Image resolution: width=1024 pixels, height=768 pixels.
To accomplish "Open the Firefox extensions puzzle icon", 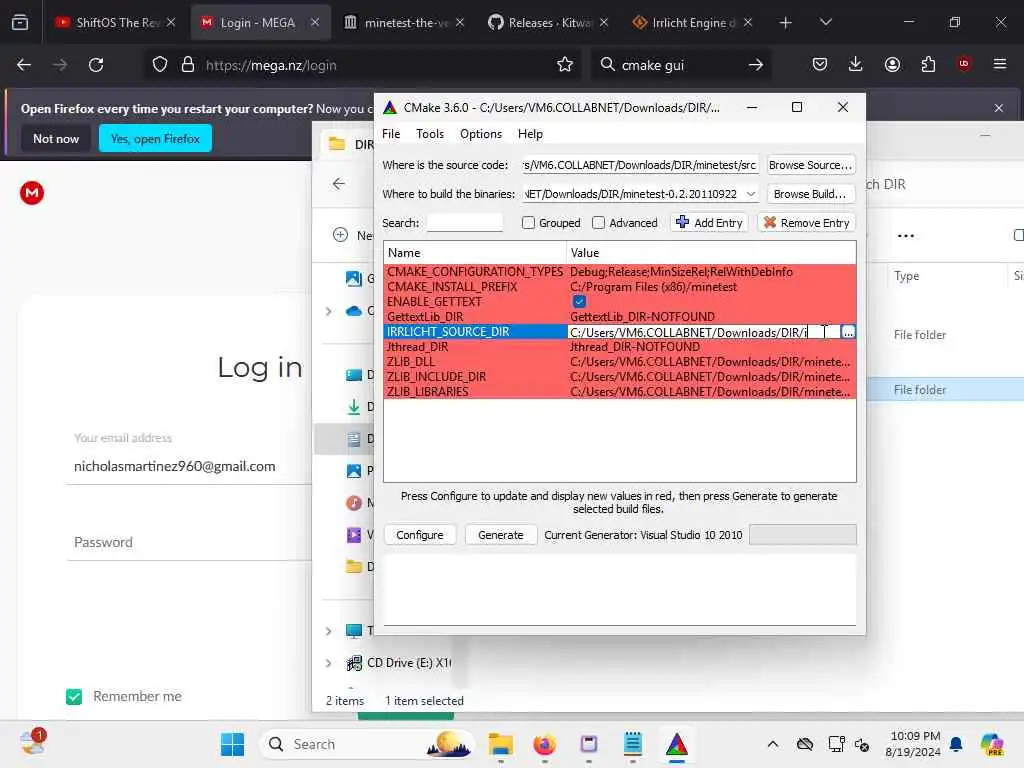I will pos(928,65).
